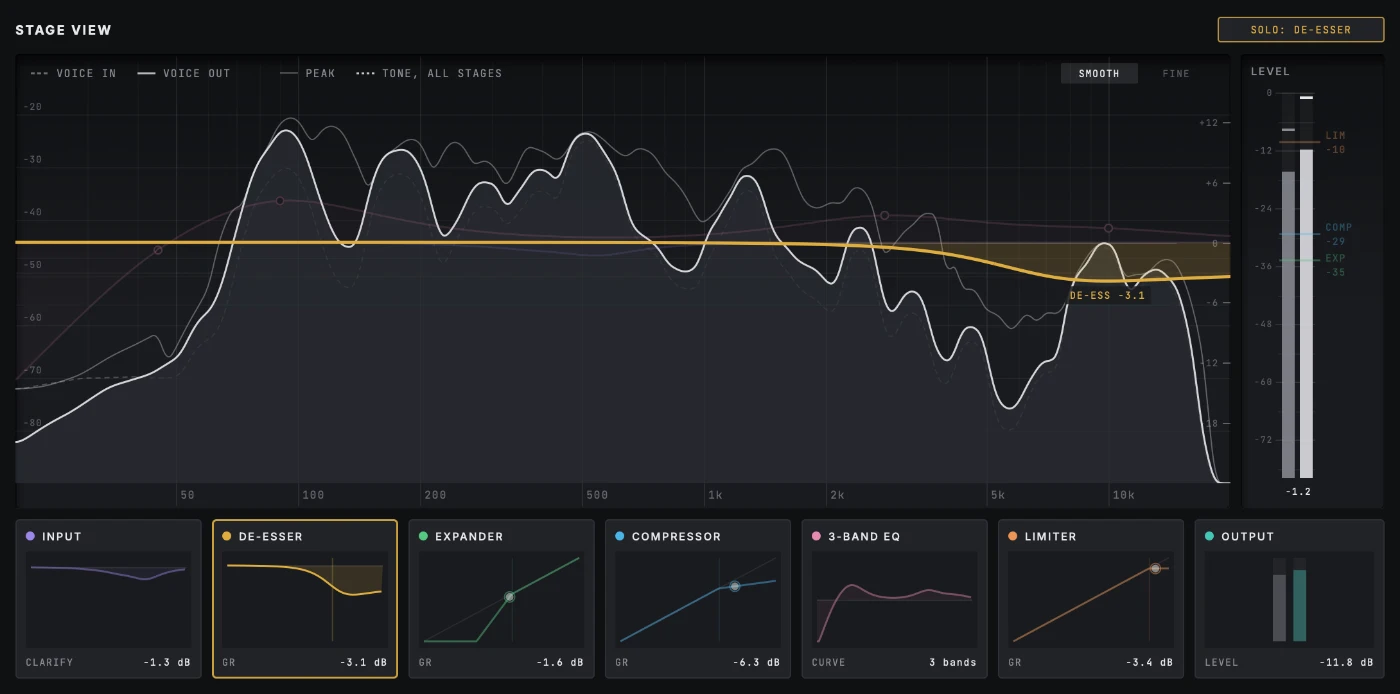Click the compressor threshold knee point

coord(735,586)
